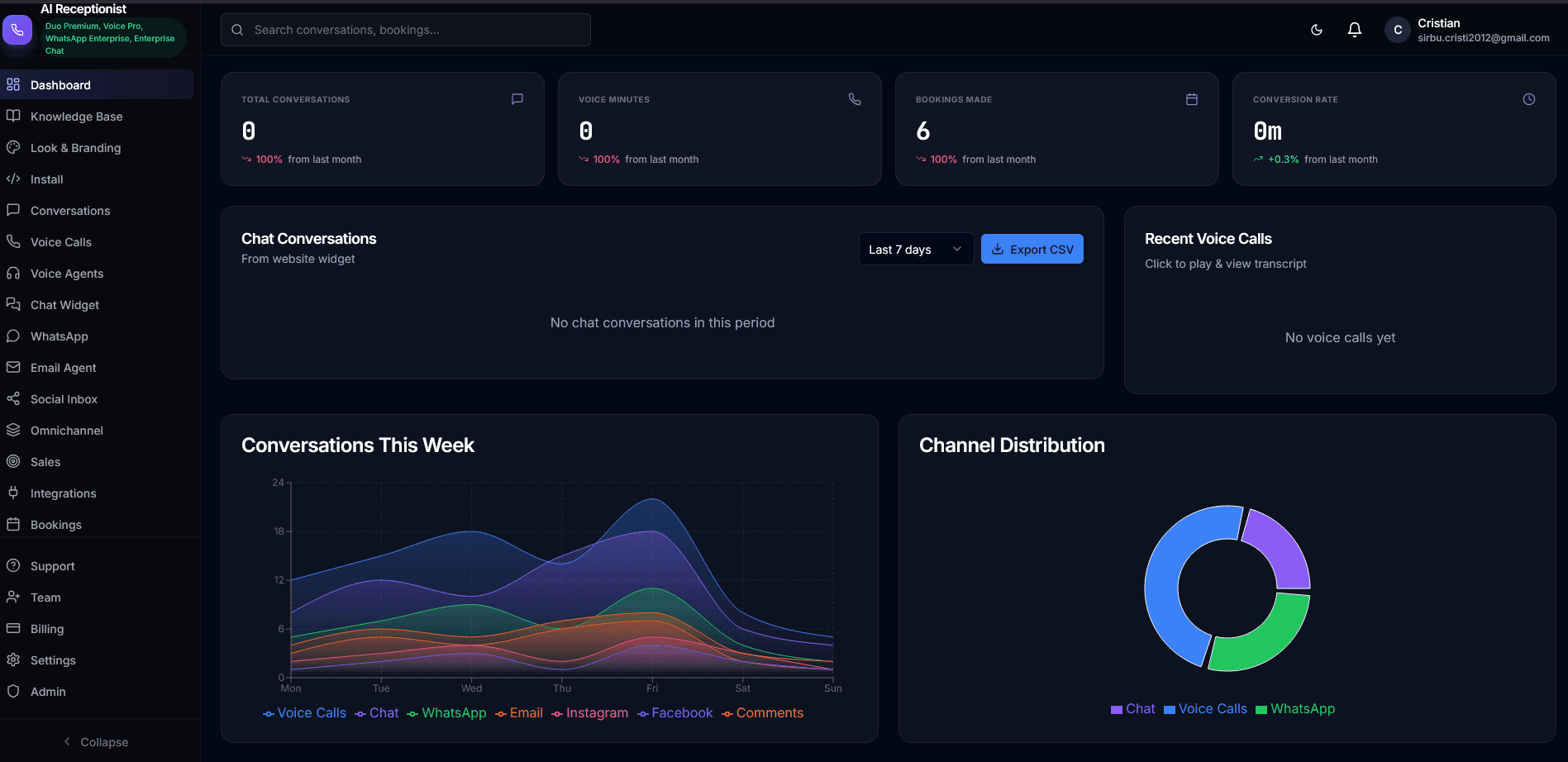1568x762 pixels.
Task: Click the AI Receptionist phone logo icon
Action: [17, 30]
